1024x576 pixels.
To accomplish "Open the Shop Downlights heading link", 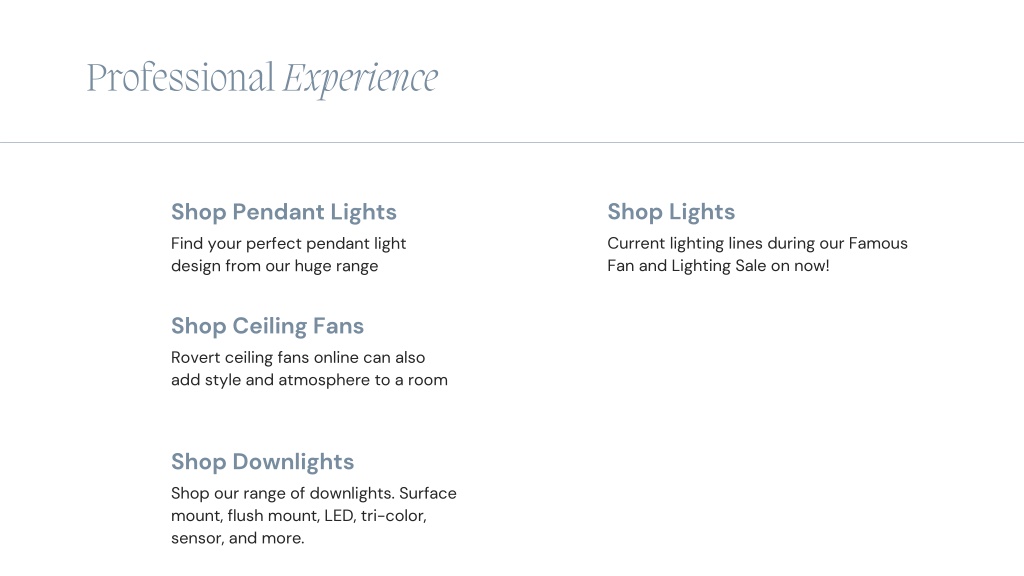I will [263, 462].
